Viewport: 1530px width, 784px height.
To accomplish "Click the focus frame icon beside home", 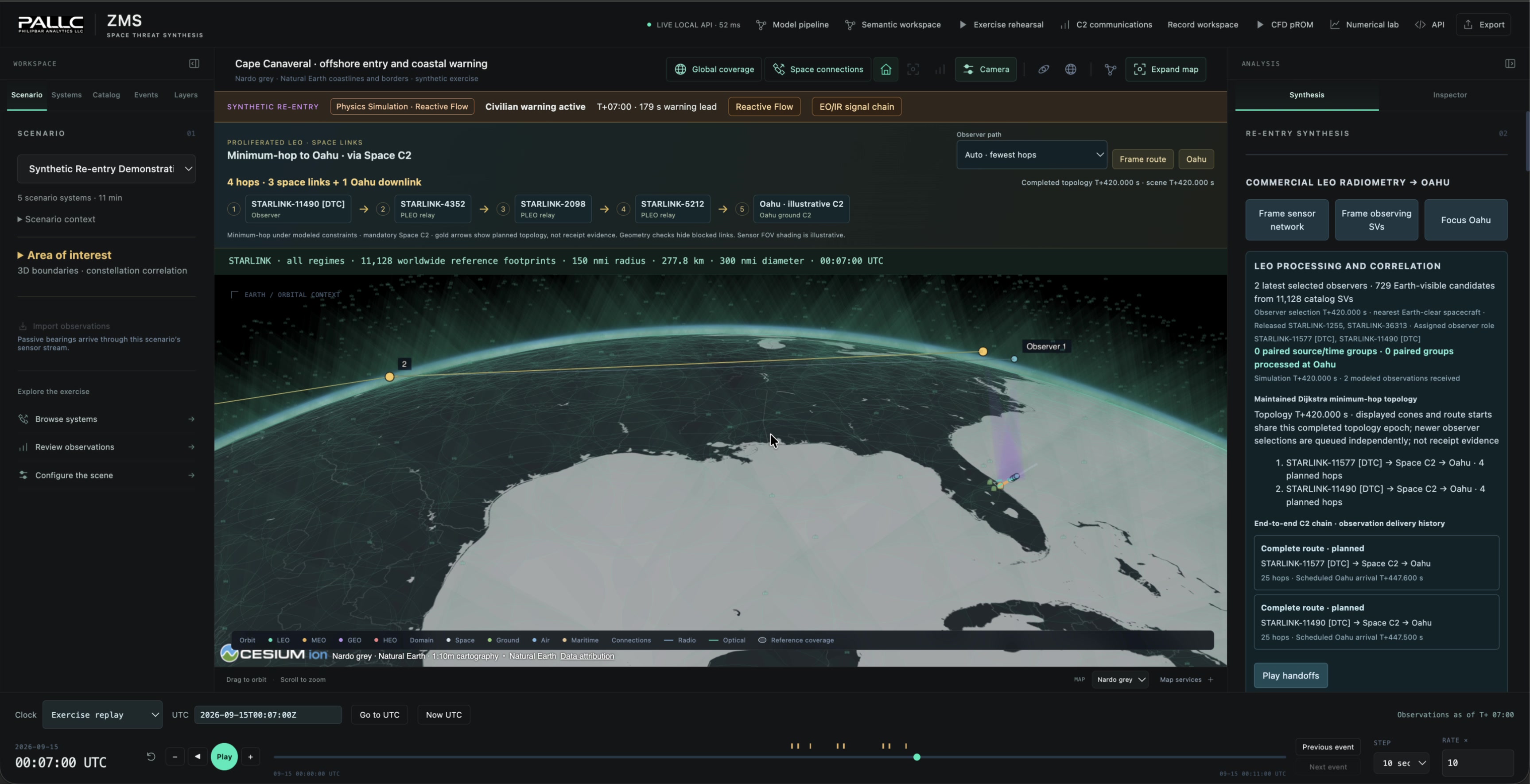I will (913, 70).
